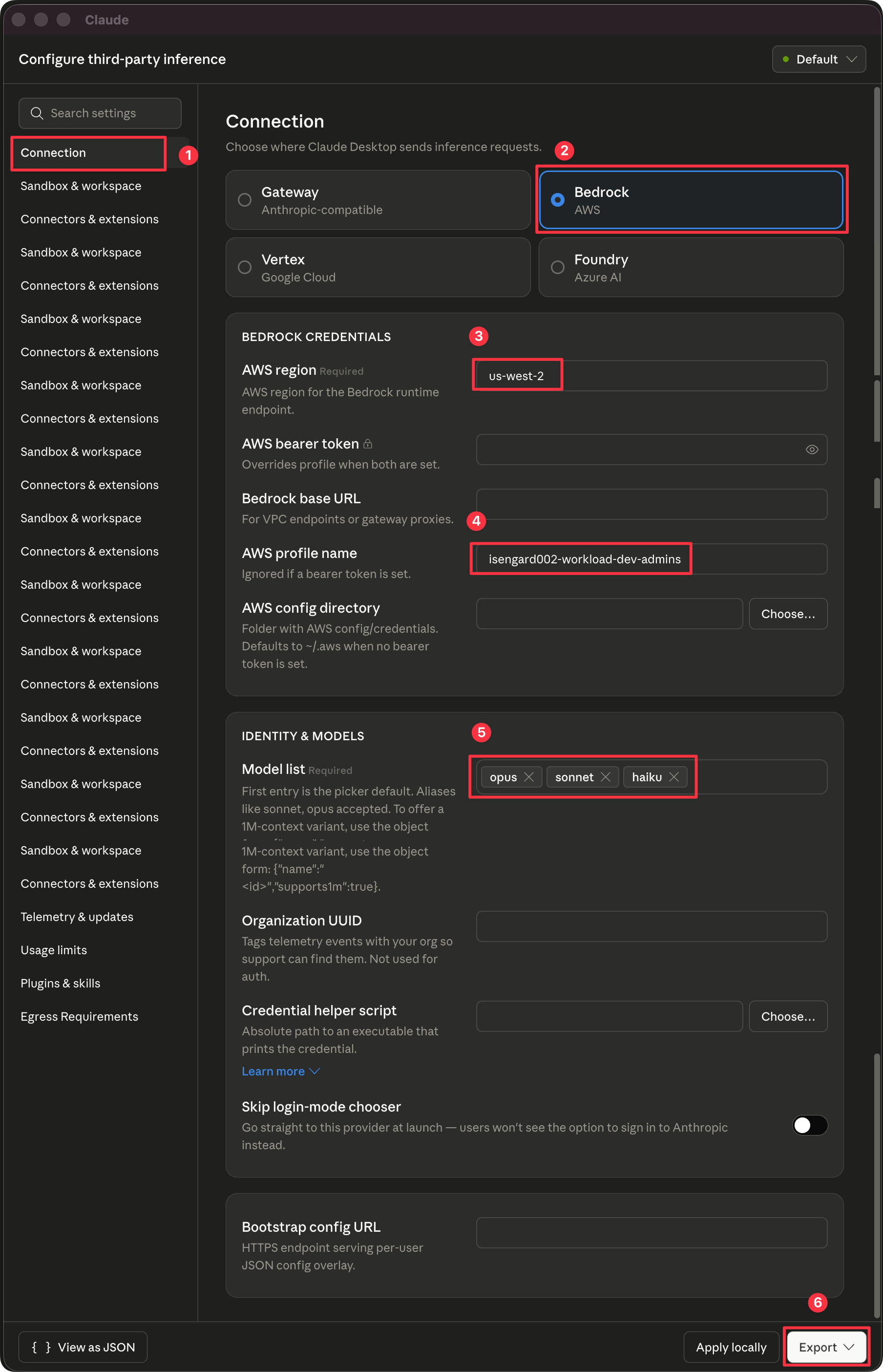Remove the opus model tag
Image resolution: width=883 pixels, height=1372 pixels.
click(x=528, y=776)
